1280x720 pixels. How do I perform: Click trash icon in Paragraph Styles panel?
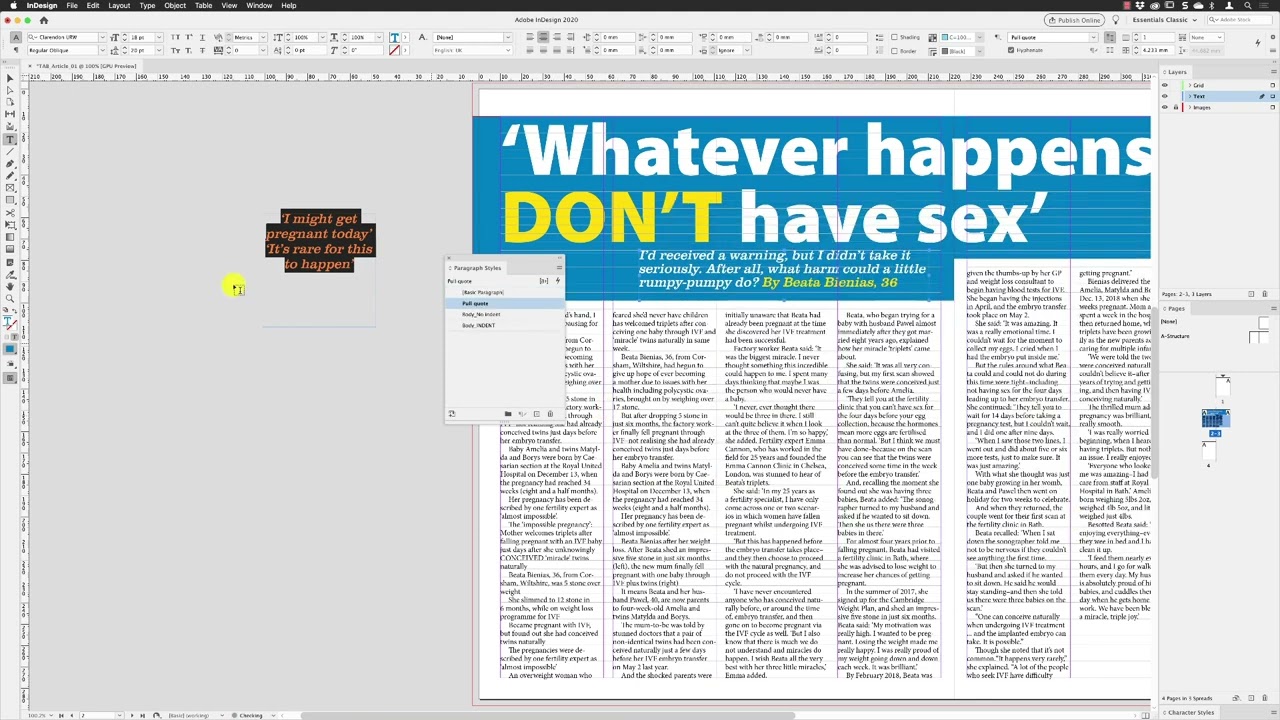549,414
